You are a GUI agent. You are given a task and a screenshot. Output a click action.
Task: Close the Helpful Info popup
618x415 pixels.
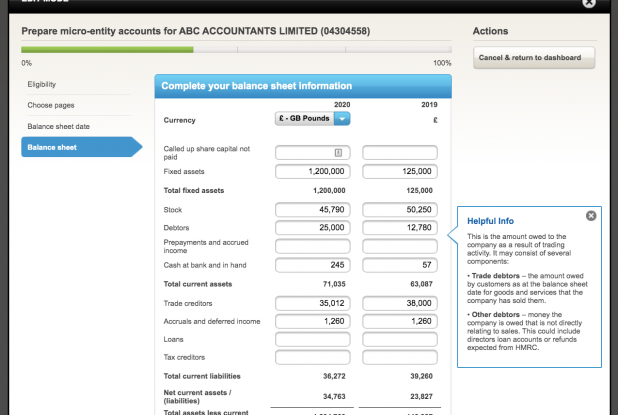(x=591, y=215)
